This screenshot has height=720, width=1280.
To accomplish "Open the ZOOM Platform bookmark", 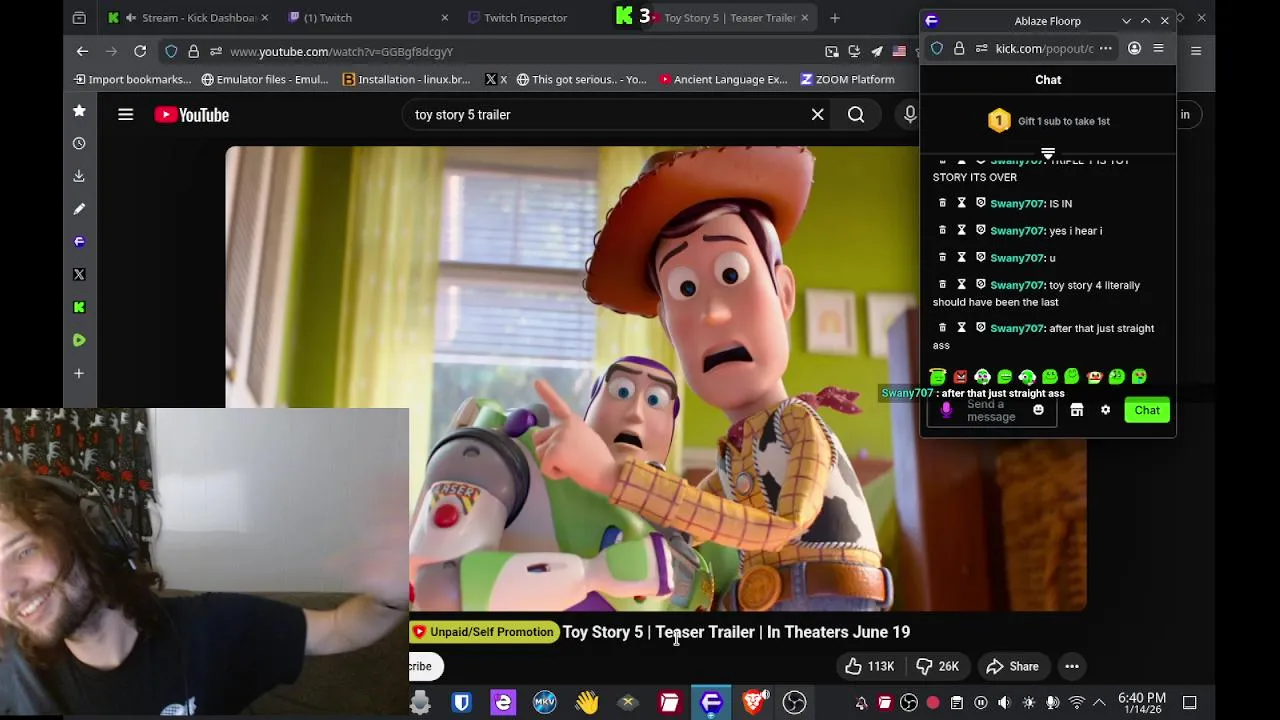I will point(847,79).
